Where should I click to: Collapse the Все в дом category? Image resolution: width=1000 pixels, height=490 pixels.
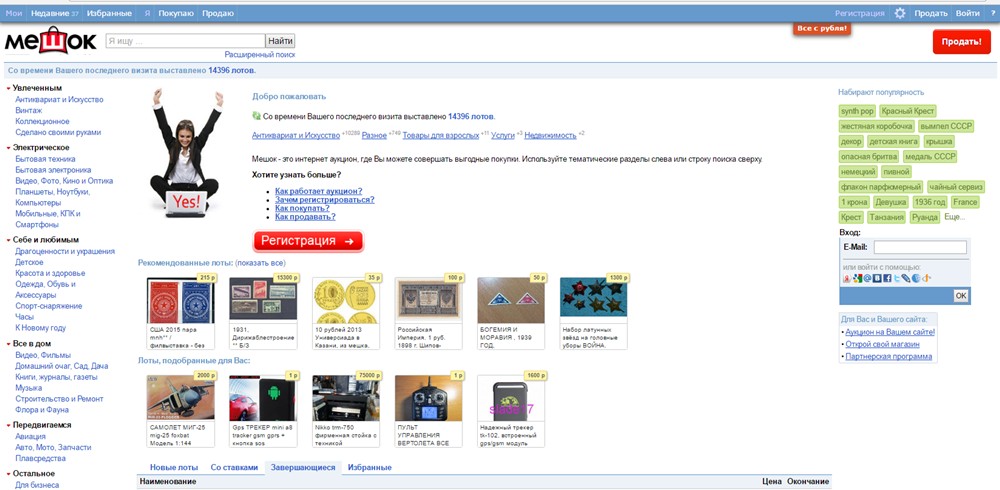click(x=9, y=344)
